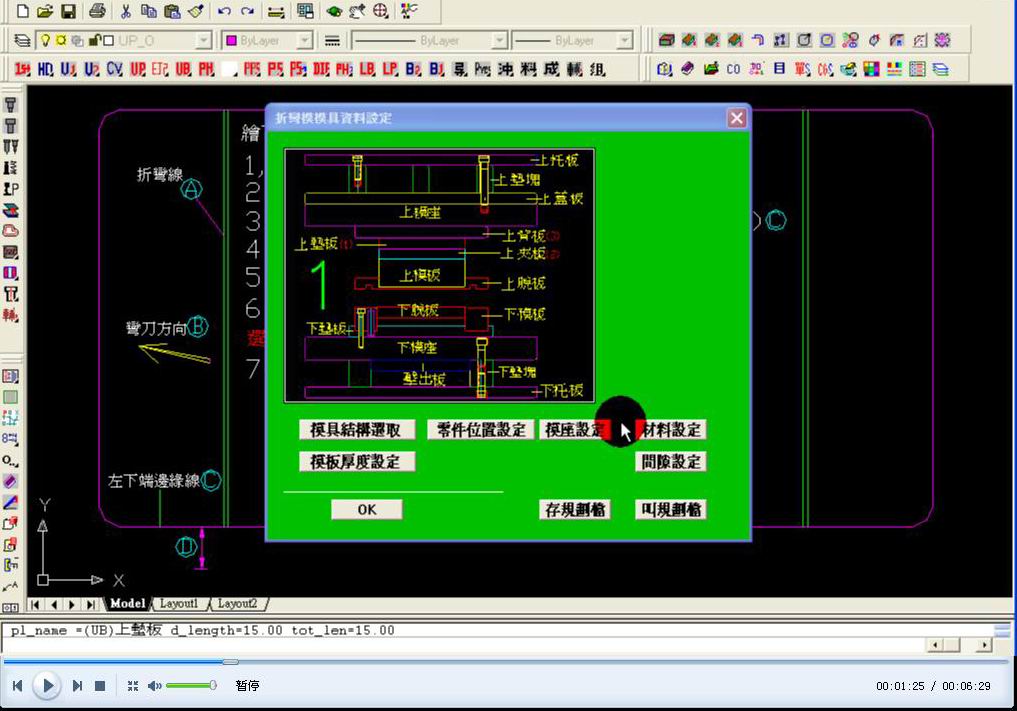Click the video progress seek bar
The image size is (1017, 711).
(x=506, y=662)
